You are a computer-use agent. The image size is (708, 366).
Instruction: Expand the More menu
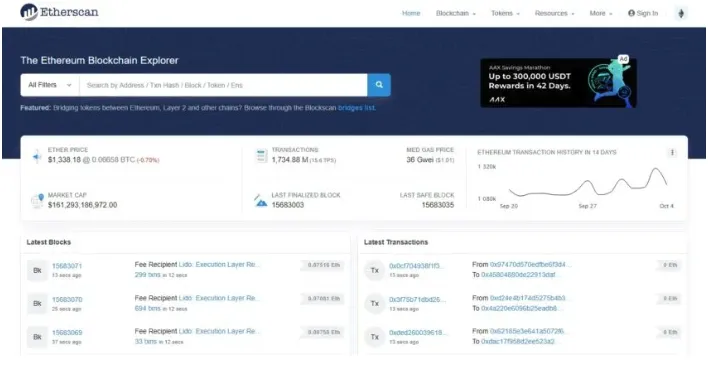601,14
